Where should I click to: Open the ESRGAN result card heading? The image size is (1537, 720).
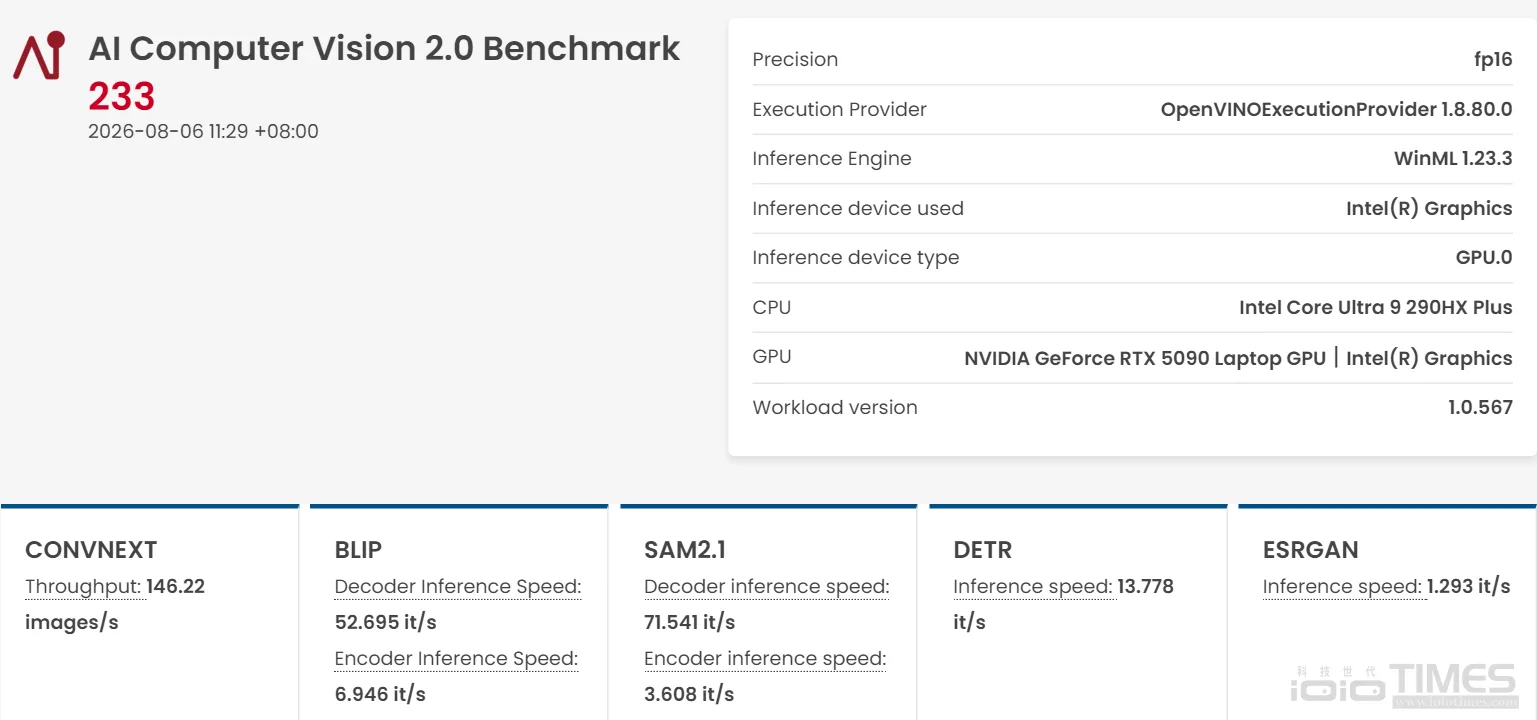(x=1310, y=550)
